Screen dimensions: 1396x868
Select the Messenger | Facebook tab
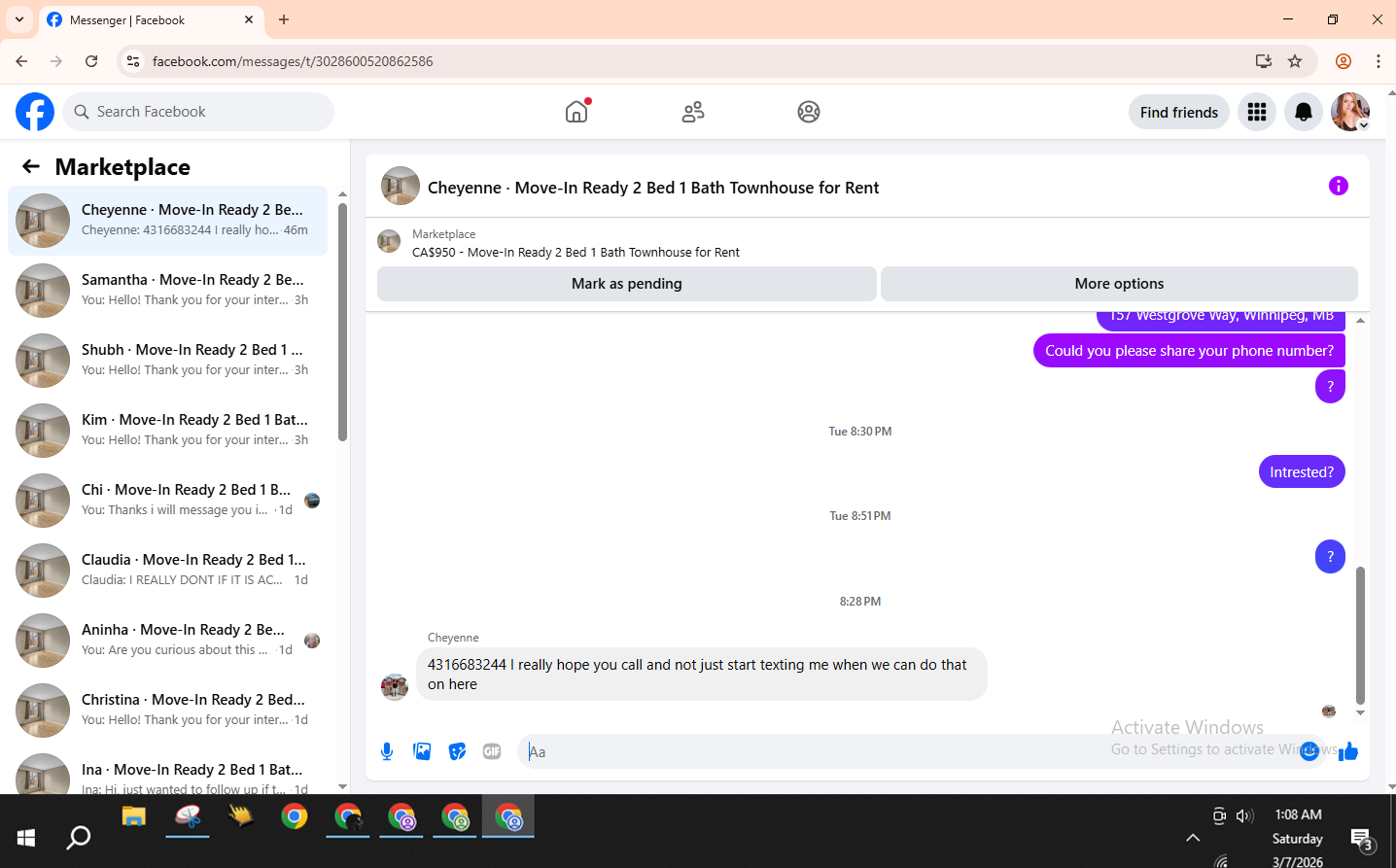151,20
